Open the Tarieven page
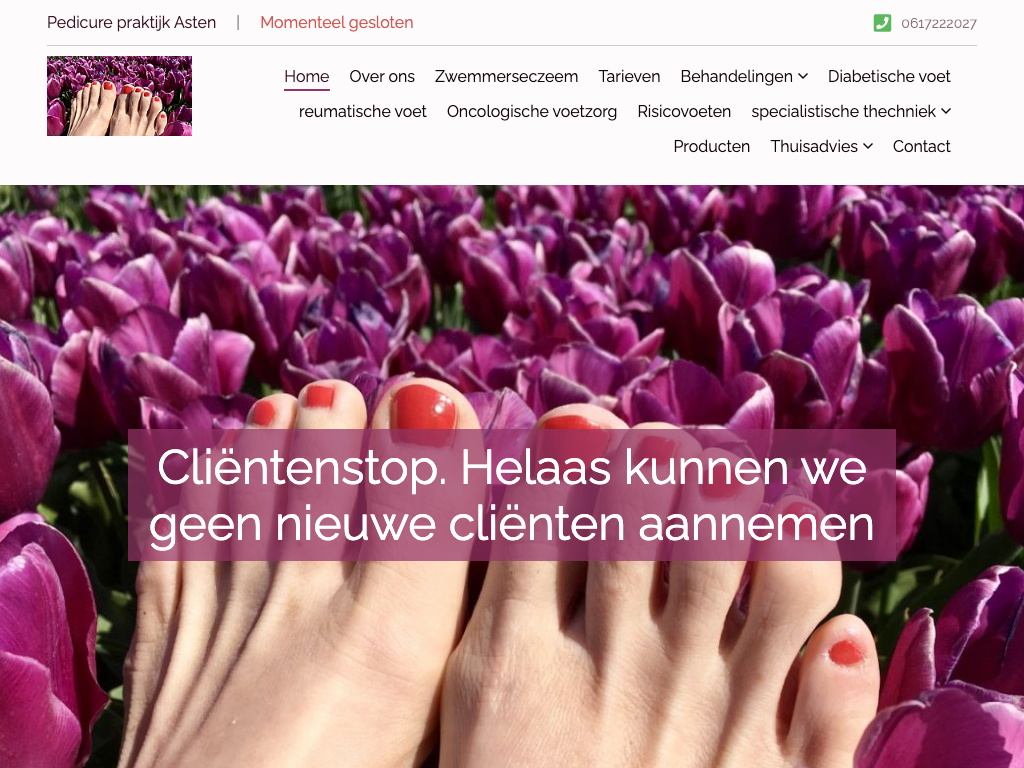Image resolution: width=1024 pixels, height=768 pixels. point(630,76)
